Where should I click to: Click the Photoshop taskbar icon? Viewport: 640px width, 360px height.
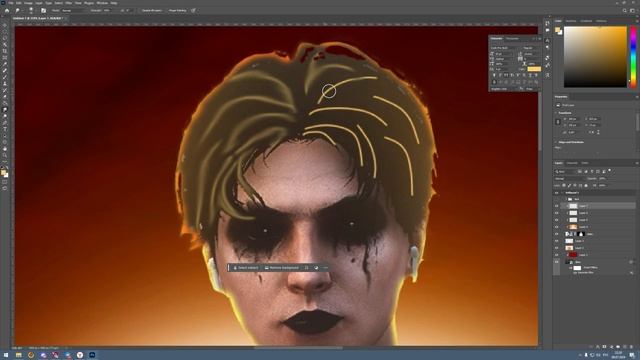tap(92, 355)
